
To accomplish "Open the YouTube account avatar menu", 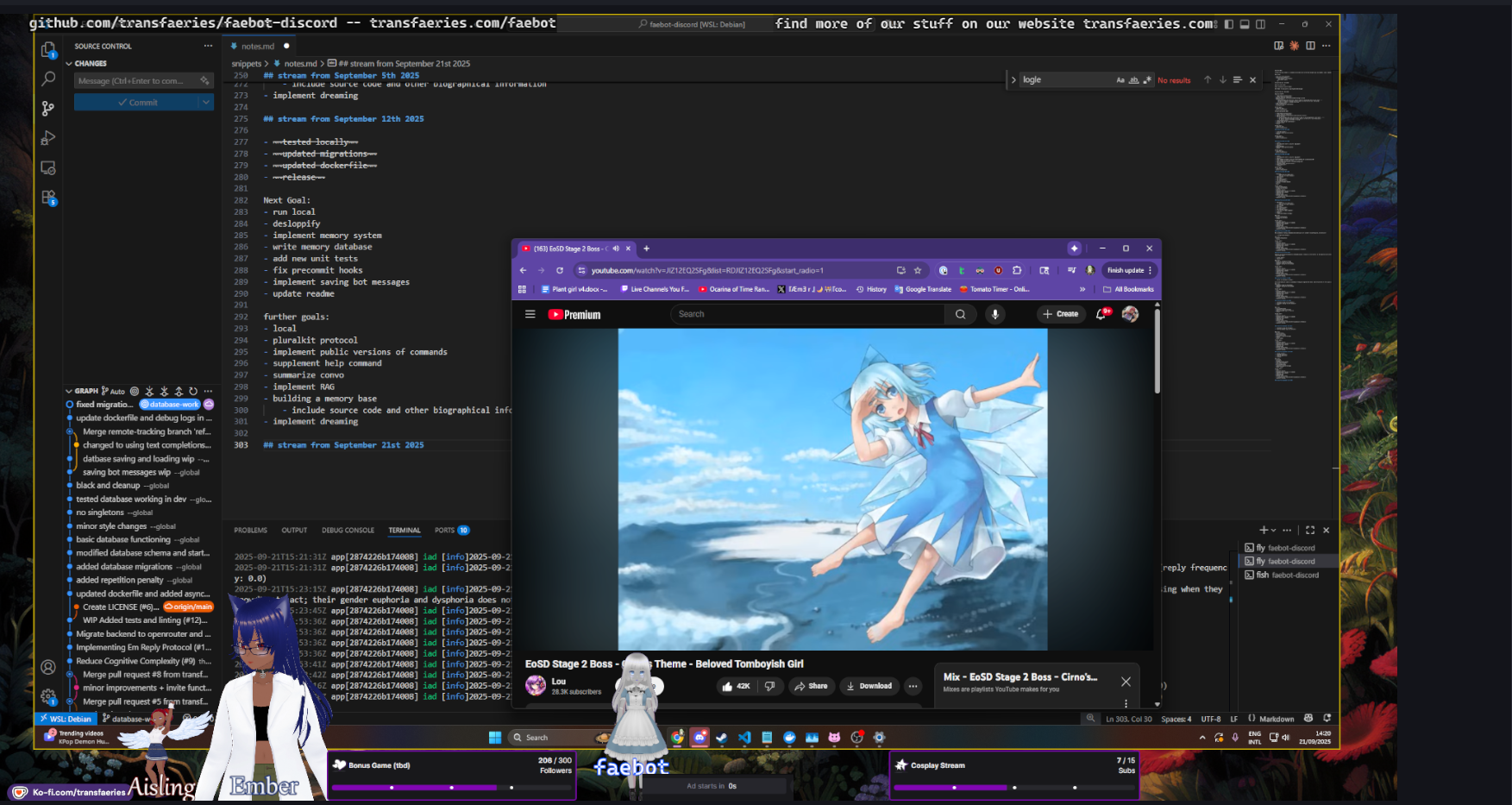I will tap(1130, 314).
